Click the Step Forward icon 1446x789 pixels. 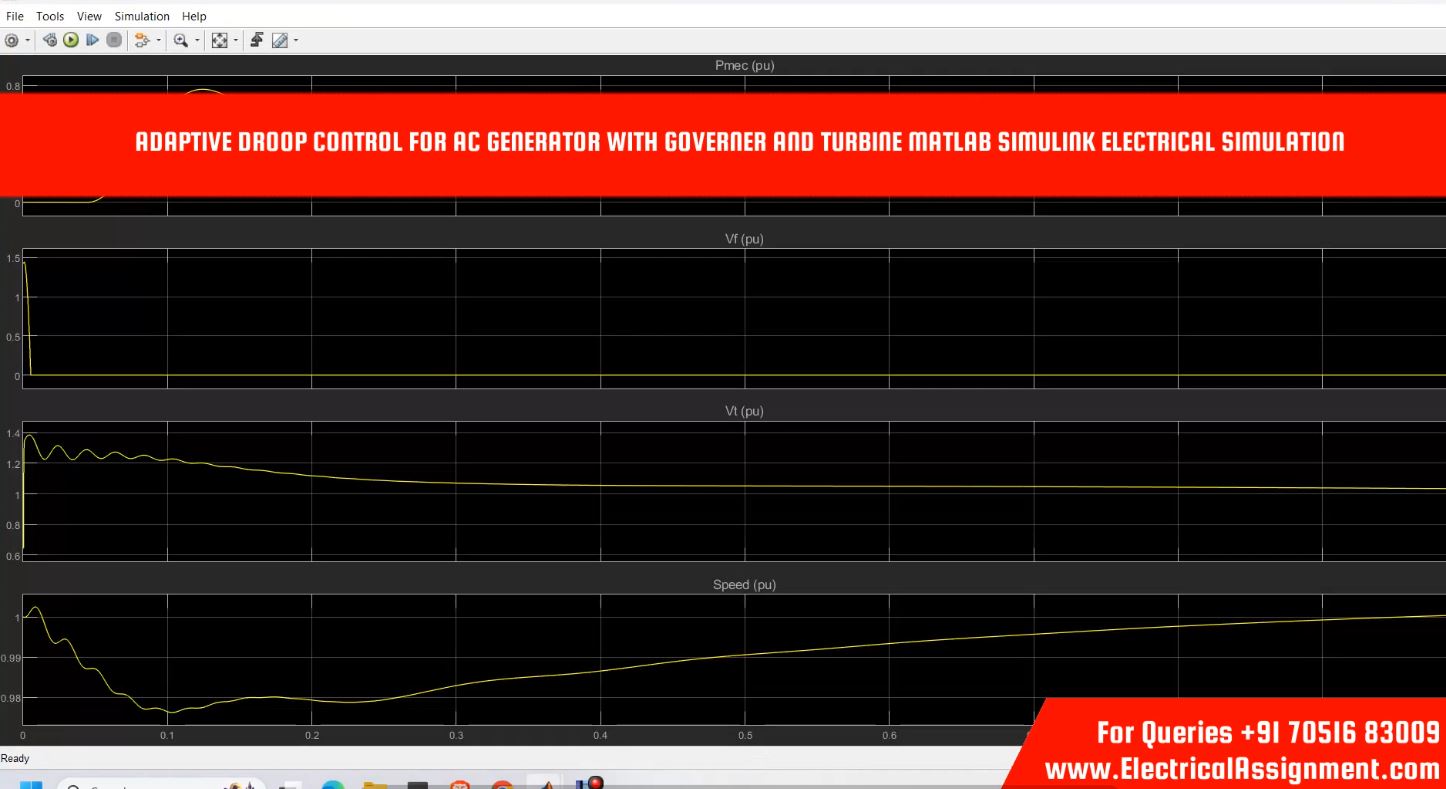tap(92, 40)
